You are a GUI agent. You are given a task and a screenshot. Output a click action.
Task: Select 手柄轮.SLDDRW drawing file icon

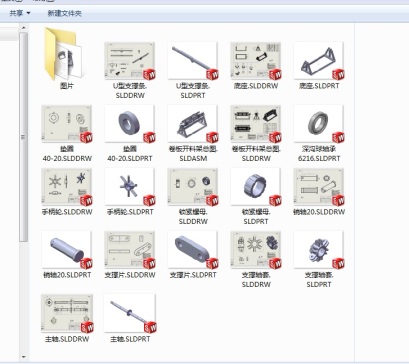[x=67, y=187]
